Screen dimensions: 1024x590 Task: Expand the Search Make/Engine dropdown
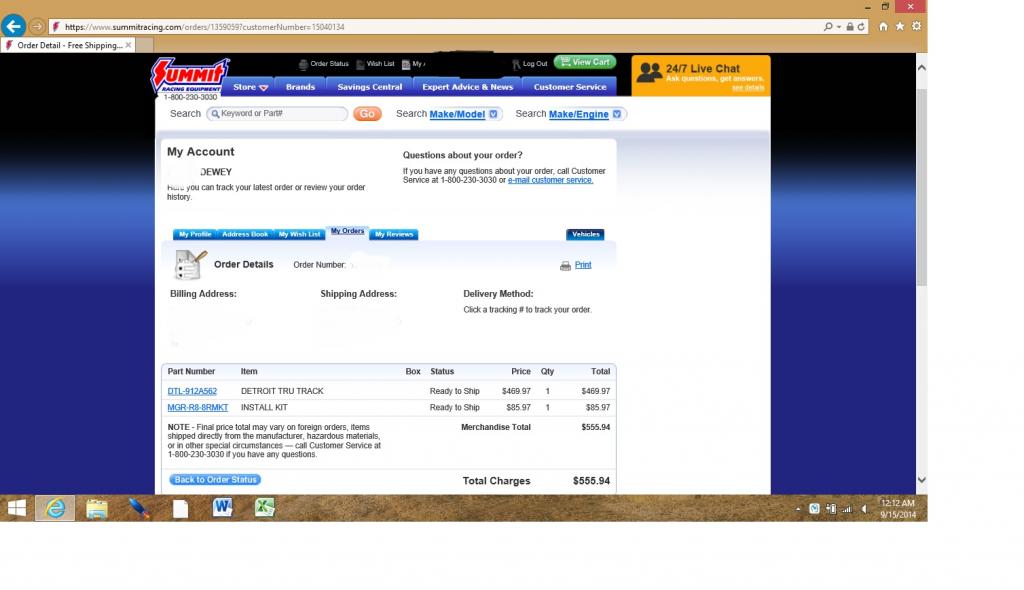617,114
